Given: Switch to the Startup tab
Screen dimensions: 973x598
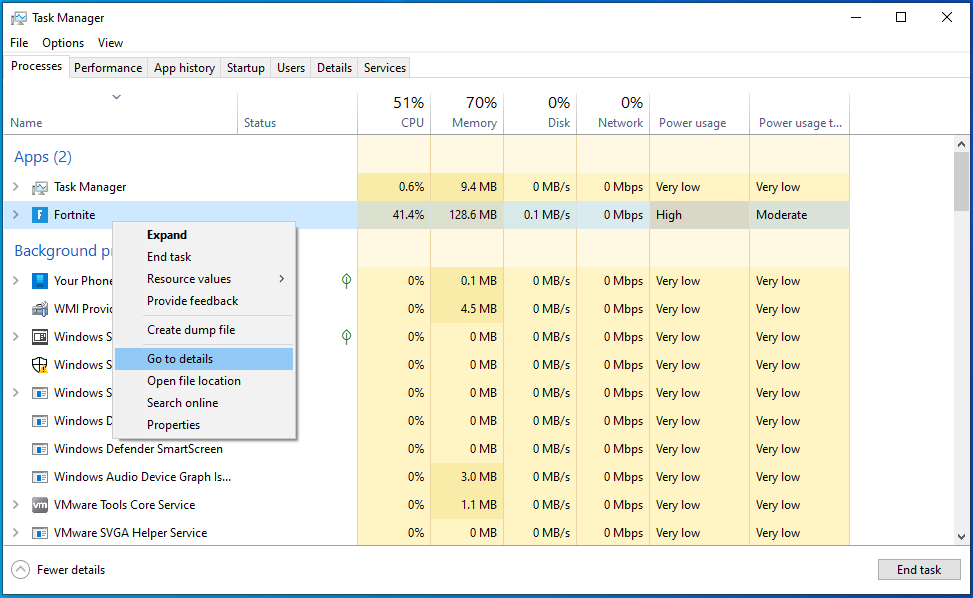Looking at the screenshot, I should (x=246, y=68).
